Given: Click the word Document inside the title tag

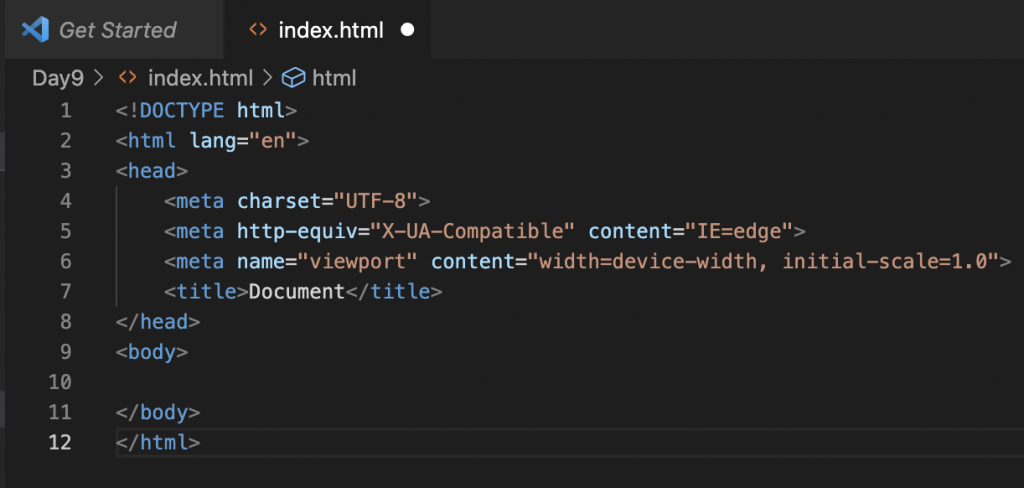Looking at the screenshot, I should tap(296, 292).
